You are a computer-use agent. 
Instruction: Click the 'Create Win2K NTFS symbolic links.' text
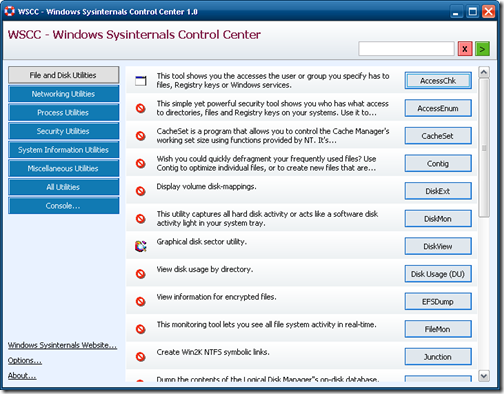click(x=213, y=352)
